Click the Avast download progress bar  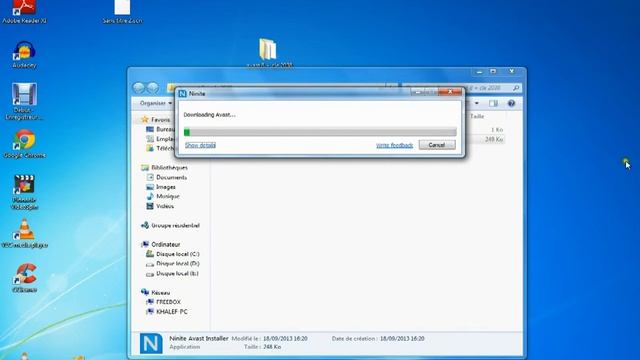coord(320,132)
